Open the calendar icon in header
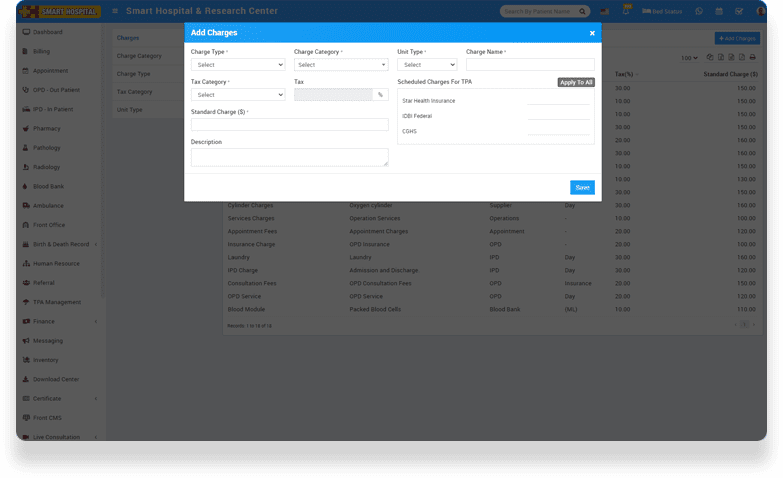The height and width of the screenshot is (478, 783). 719,12
